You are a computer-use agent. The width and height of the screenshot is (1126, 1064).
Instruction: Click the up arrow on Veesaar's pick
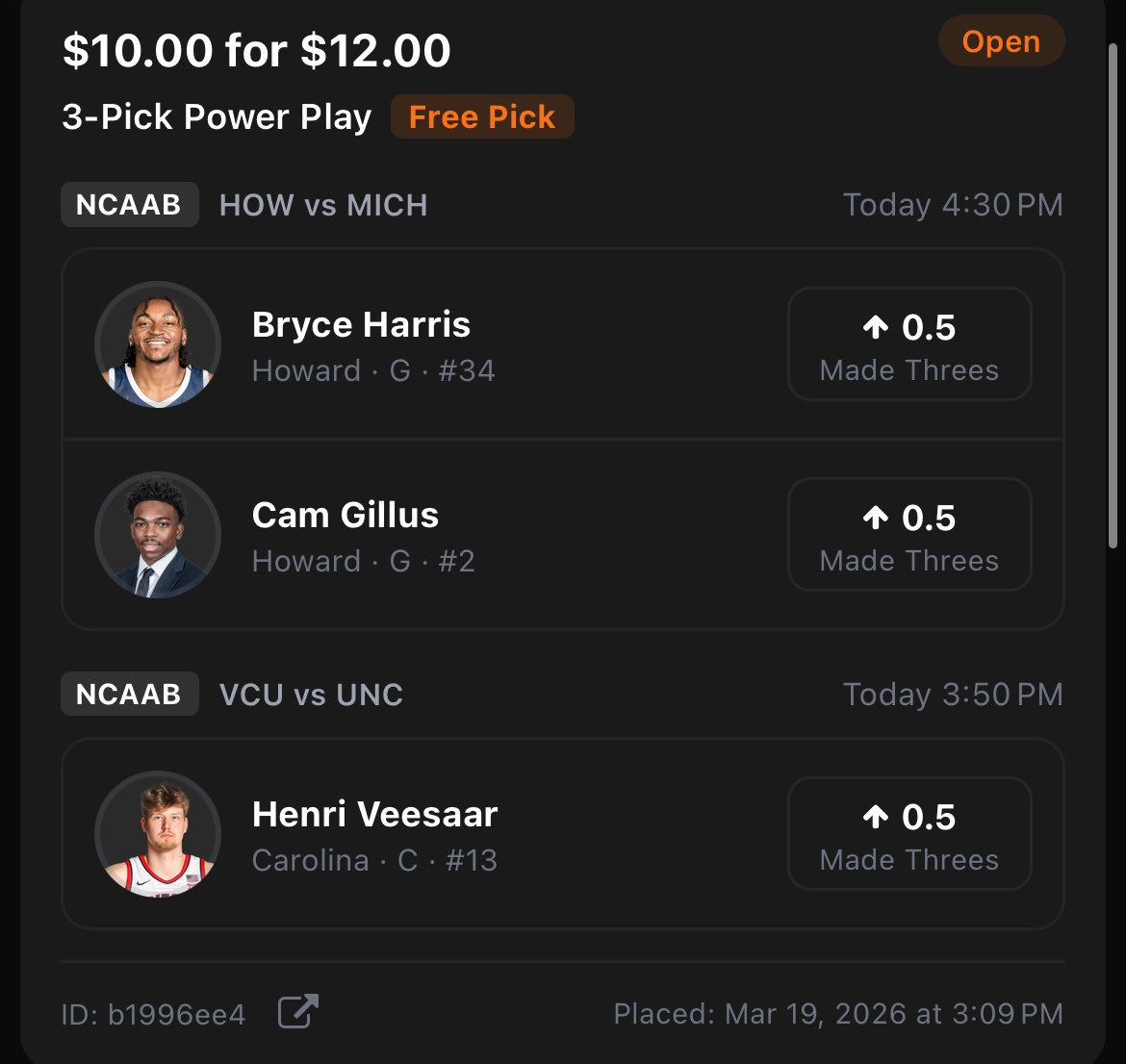[876, 818]
